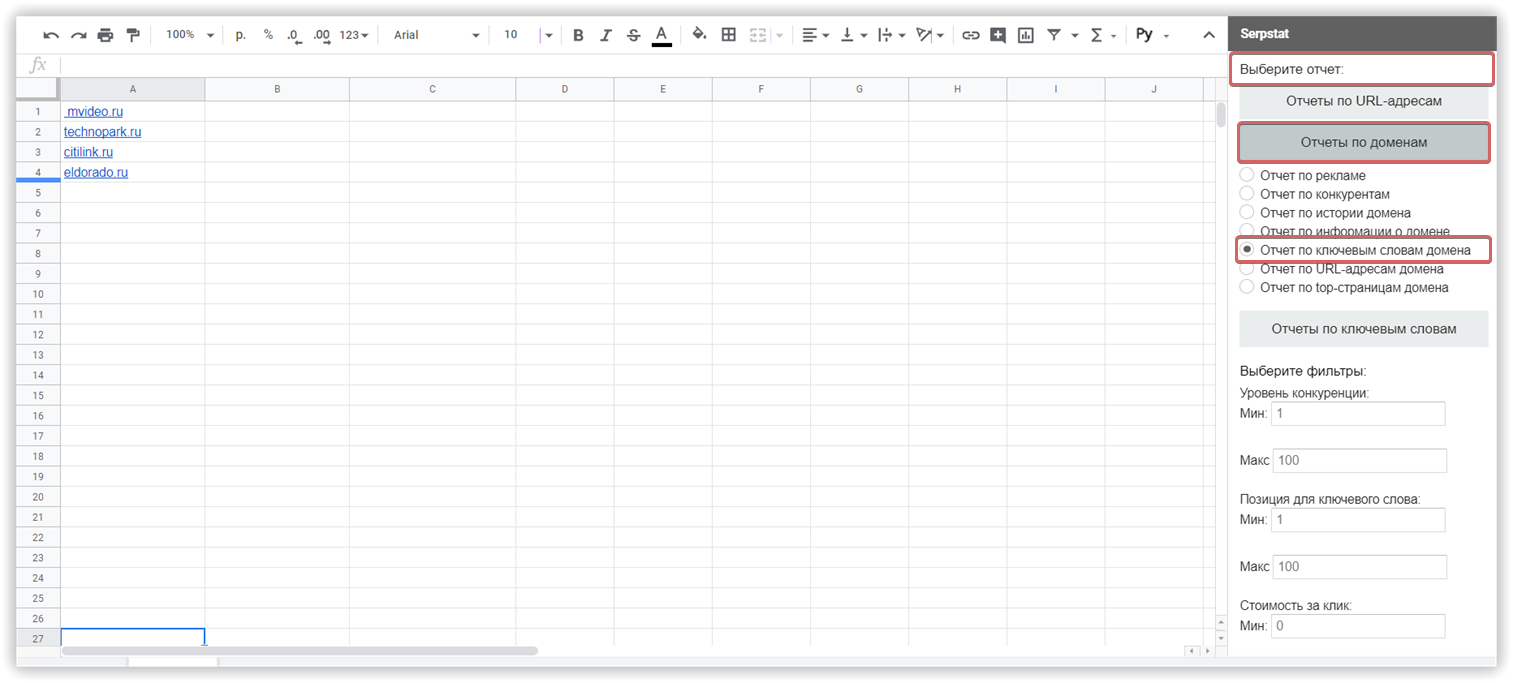The width and height of the screenshot is (1513, 683).
Task: Click the merge cells icon
Action: click(x=757, y=35)
